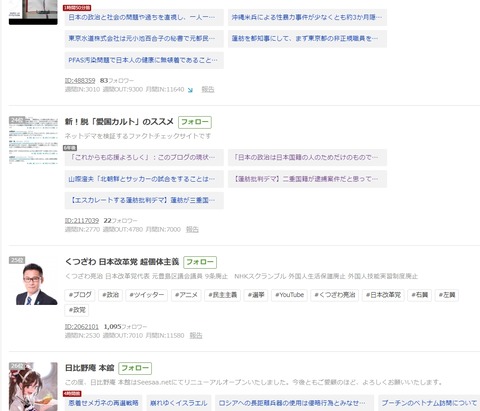Click 報告 link beside 月間IN:11580
480x411 pixels.
coord(196,335)
